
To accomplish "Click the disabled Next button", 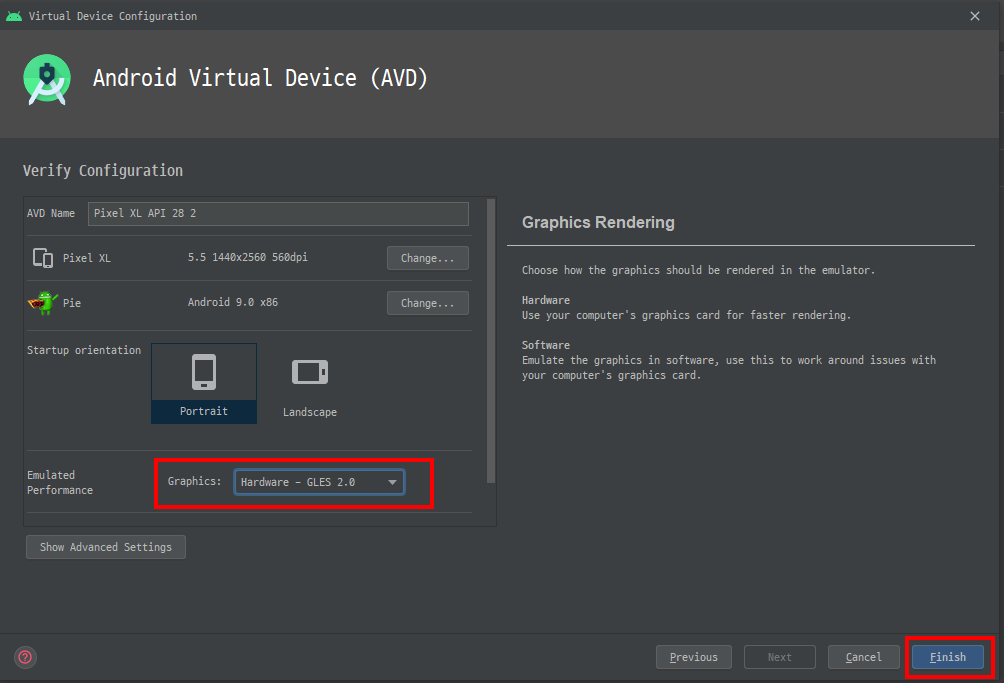I will click(x=779, y=657).
